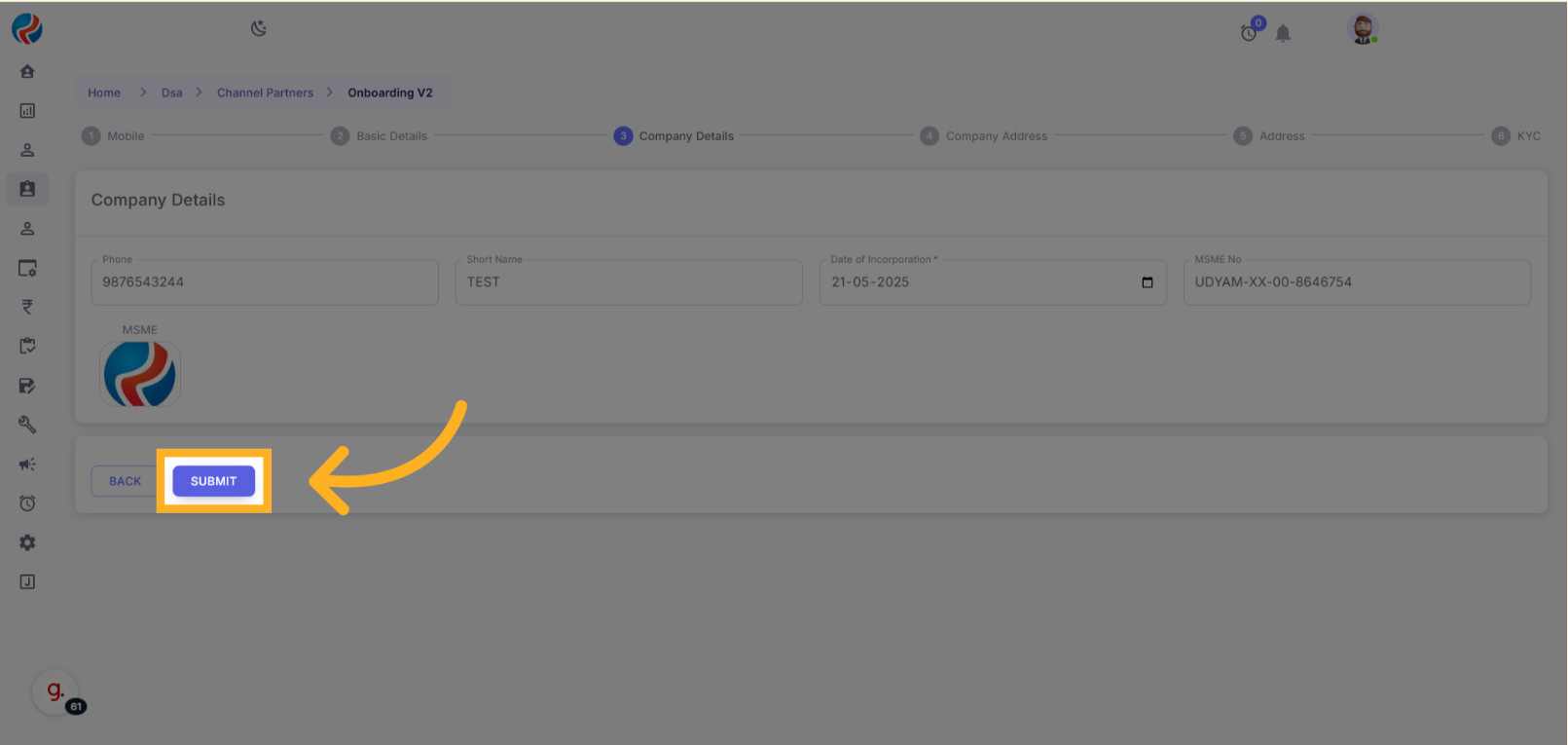Open the alarm clock sidebar icon
This screenshot has height=745, width=1568.
(x=27, y=503)
